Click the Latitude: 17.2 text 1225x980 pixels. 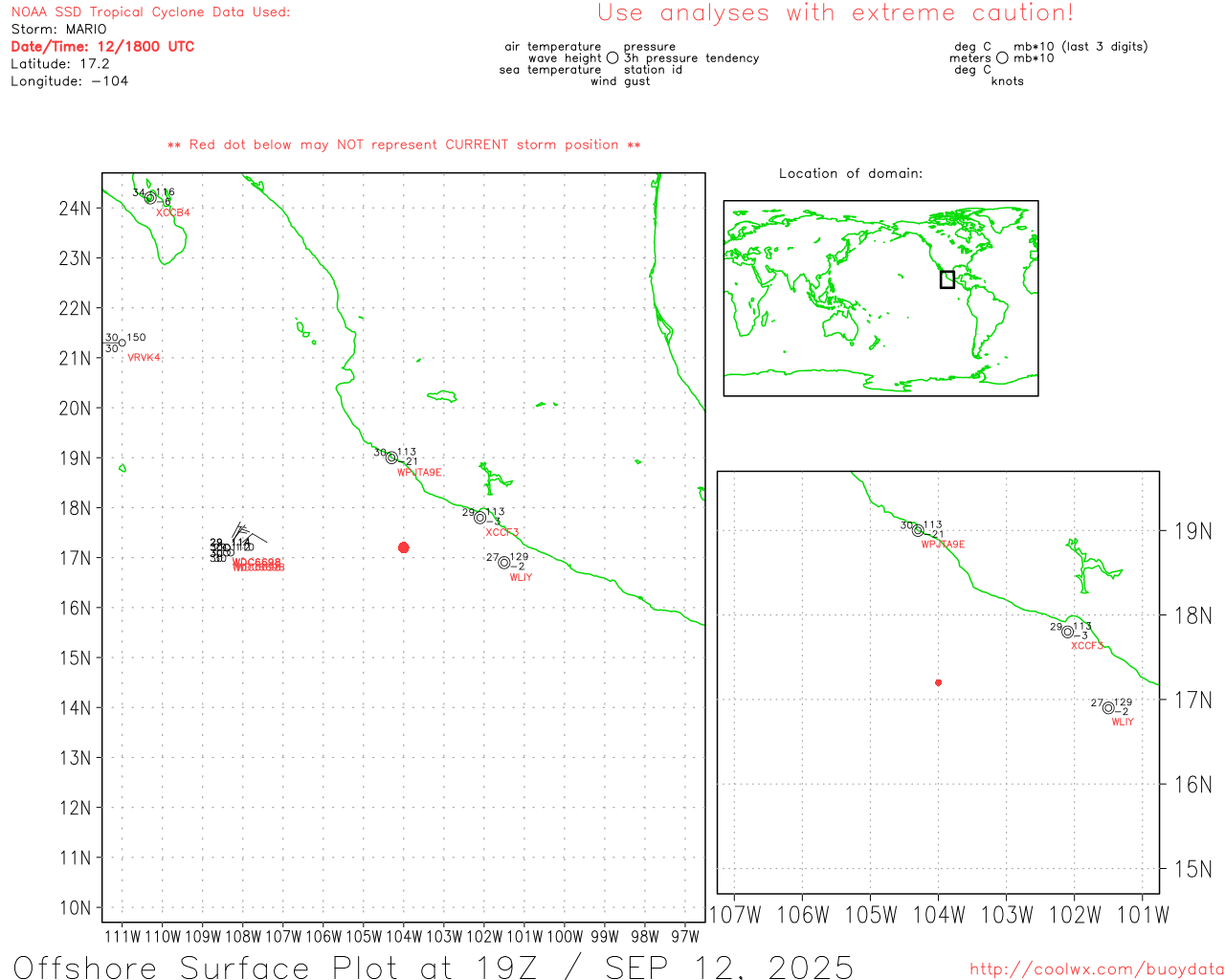click(60, 64)
